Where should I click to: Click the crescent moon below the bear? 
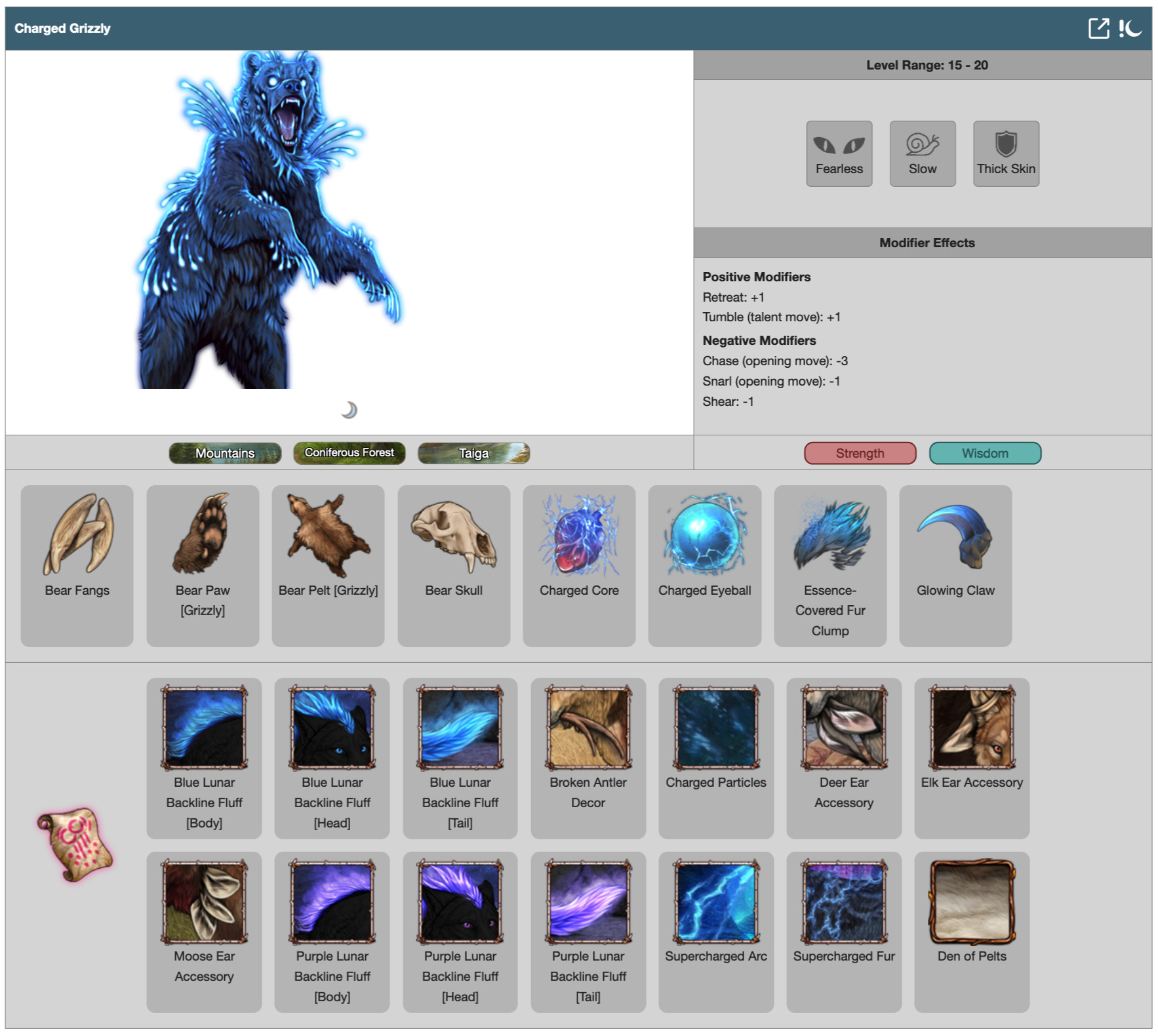pos(349,410)
